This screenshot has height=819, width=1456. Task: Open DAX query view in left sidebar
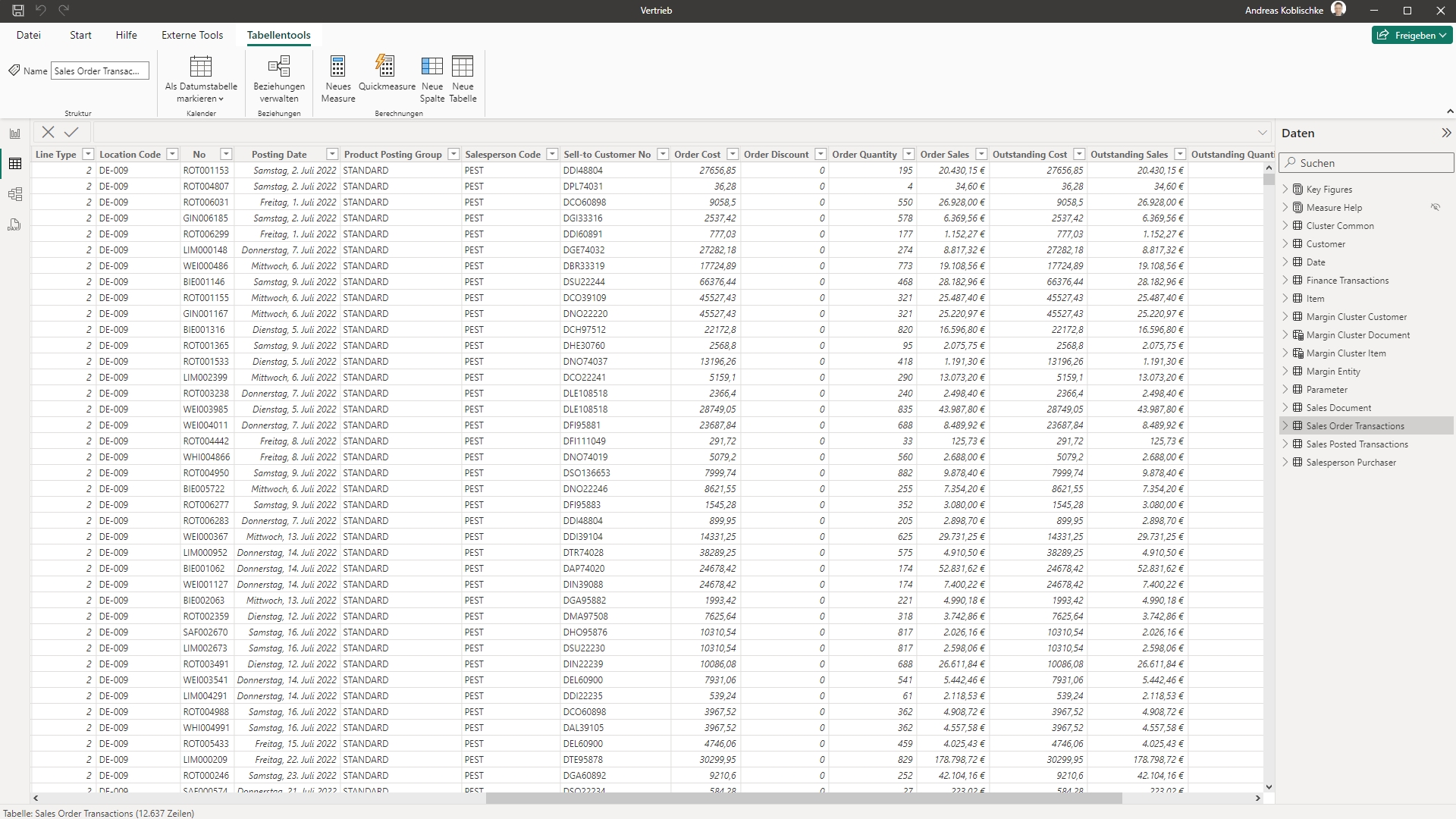pos(14,224)
